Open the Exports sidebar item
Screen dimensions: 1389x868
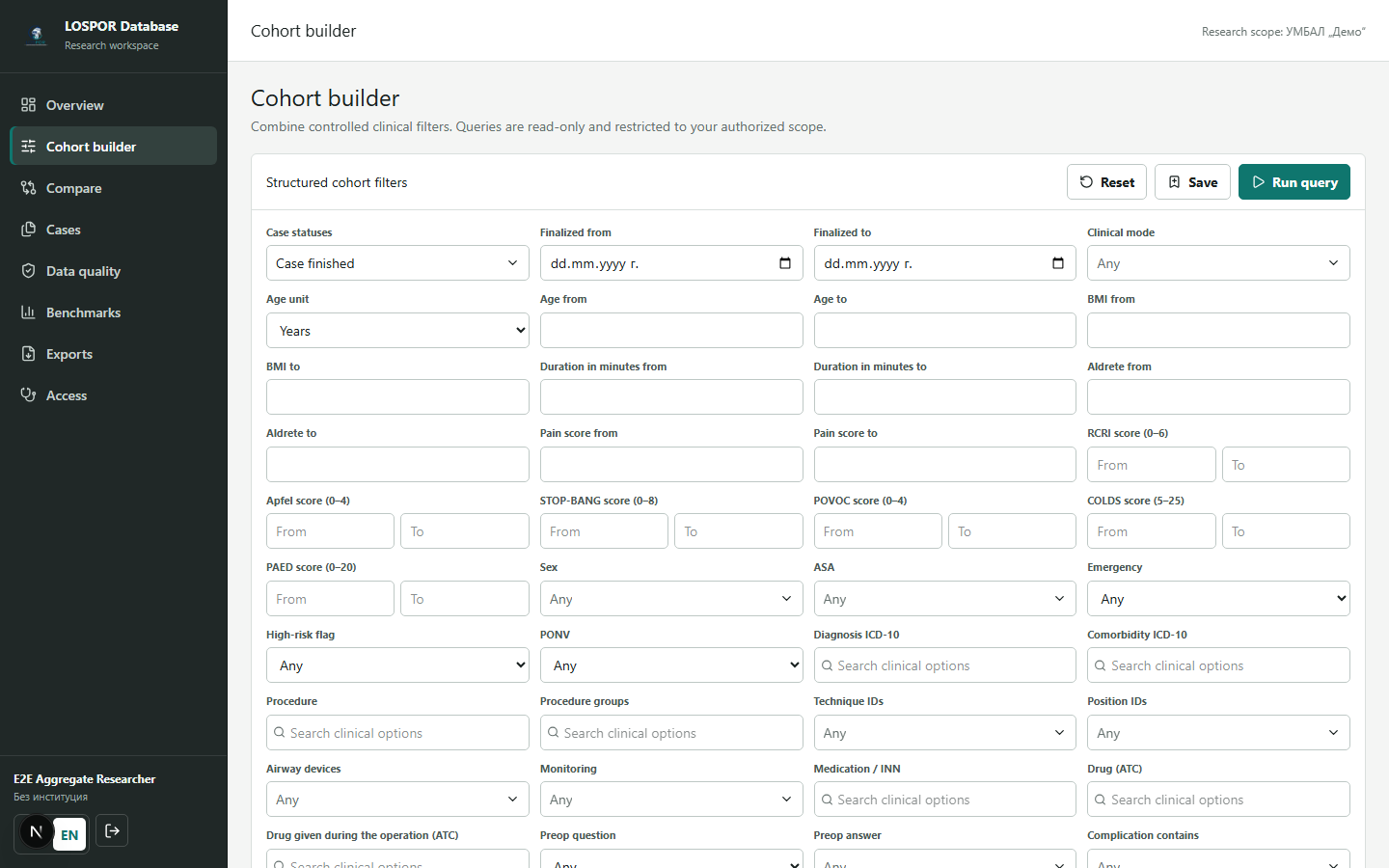[x=113, y=354]
